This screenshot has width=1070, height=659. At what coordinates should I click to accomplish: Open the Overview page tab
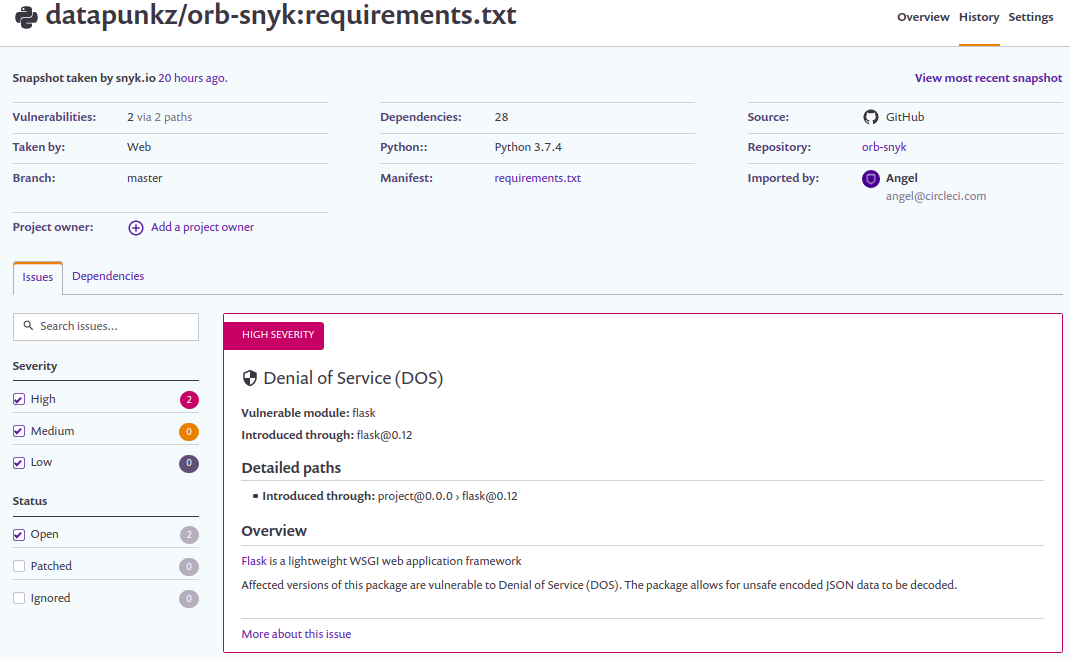[x=923, y=17]
